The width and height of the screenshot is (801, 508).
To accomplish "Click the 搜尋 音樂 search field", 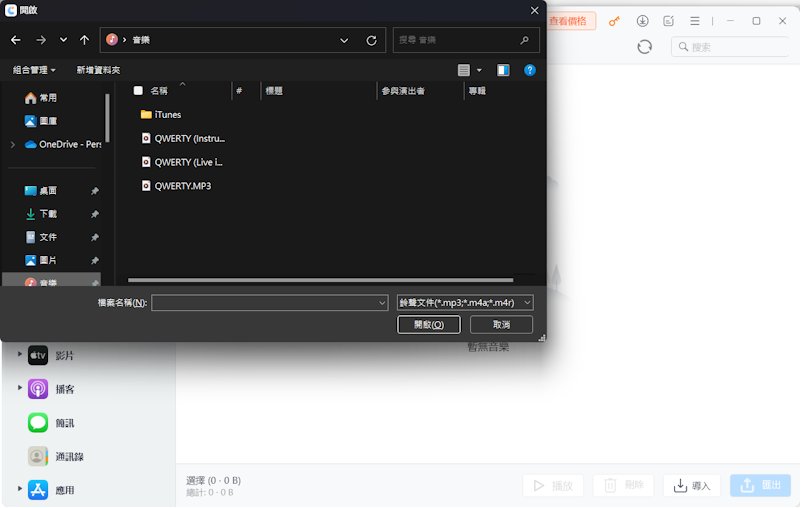I will tap(466, 40).
